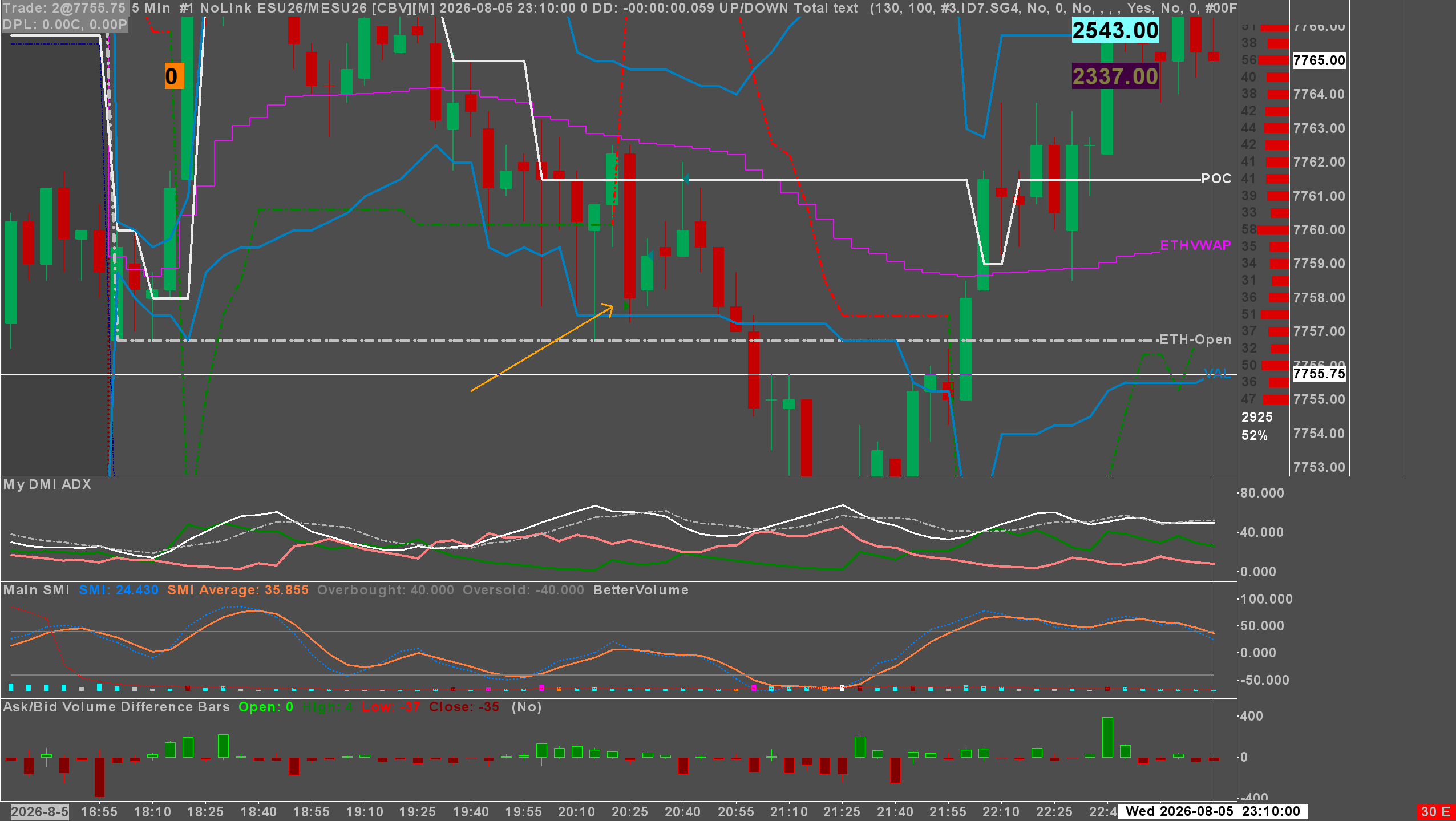The height and width of the screenshot is (821, 1456).
Task: Click the -50.000 SMI scale value
Action: point(1264,680)
